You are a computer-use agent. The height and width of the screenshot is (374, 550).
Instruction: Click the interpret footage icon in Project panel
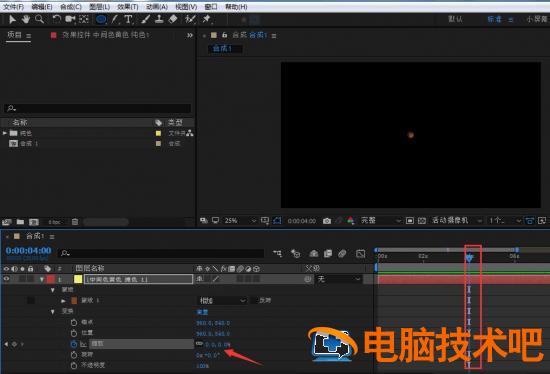tap(7, 222)
